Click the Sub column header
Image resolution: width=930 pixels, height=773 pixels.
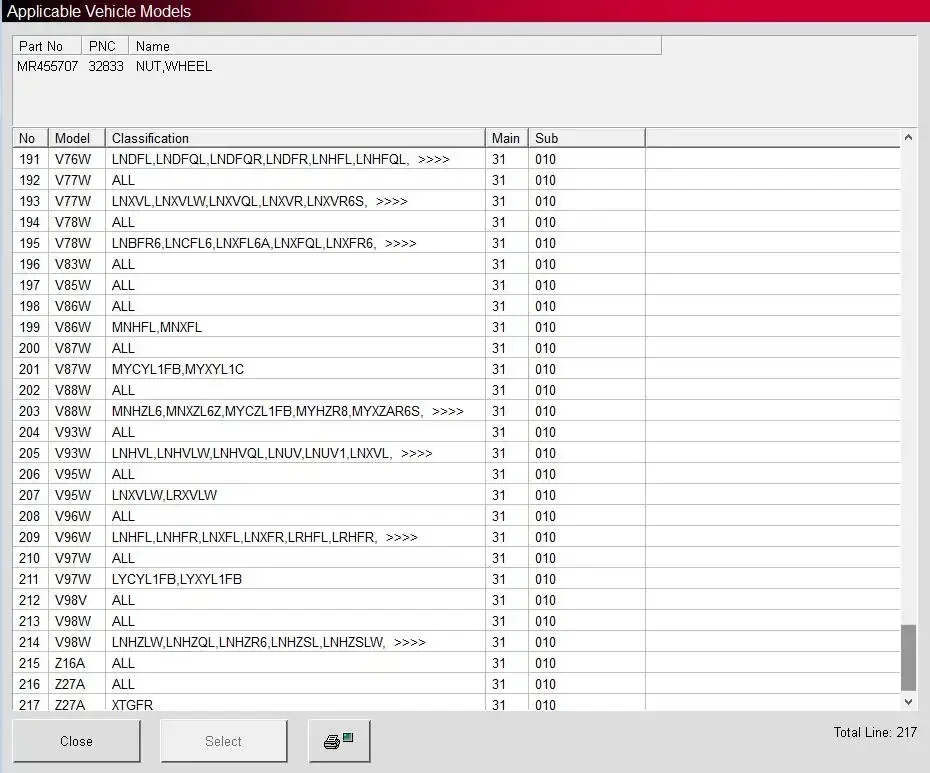(587, 138)
